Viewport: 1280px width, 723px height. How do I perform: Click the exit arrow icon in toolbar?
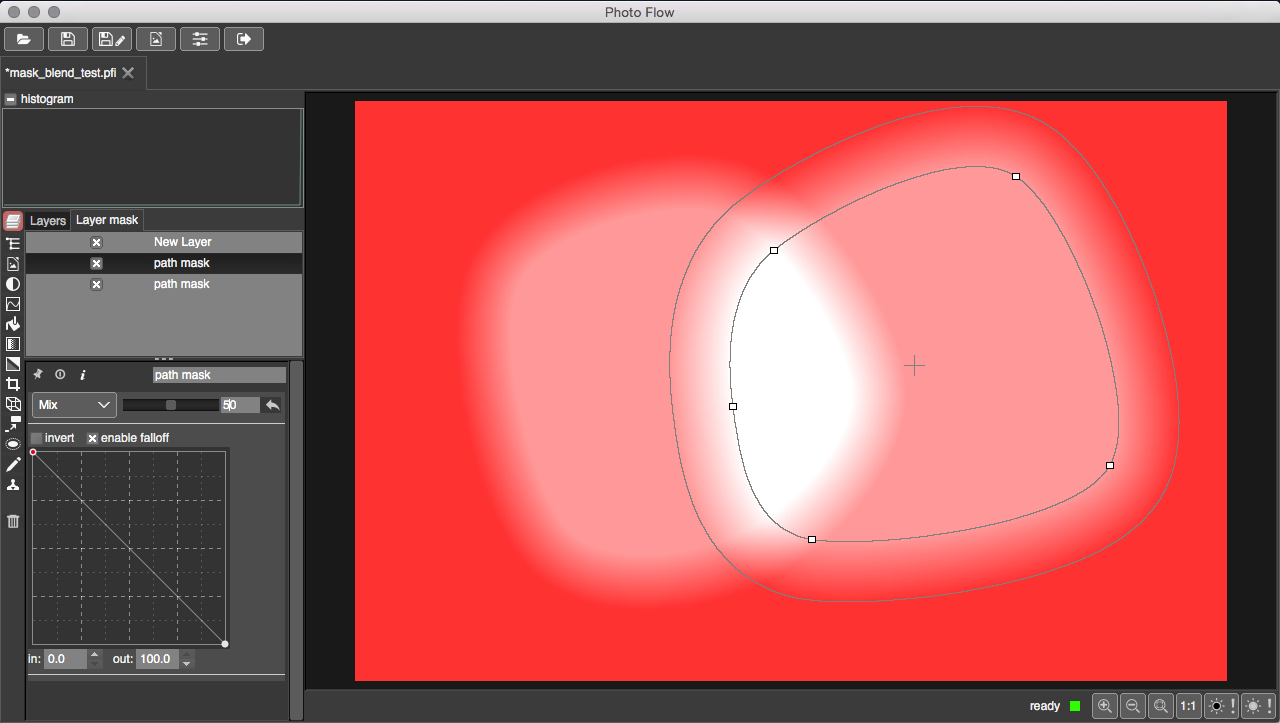[244, 39]
